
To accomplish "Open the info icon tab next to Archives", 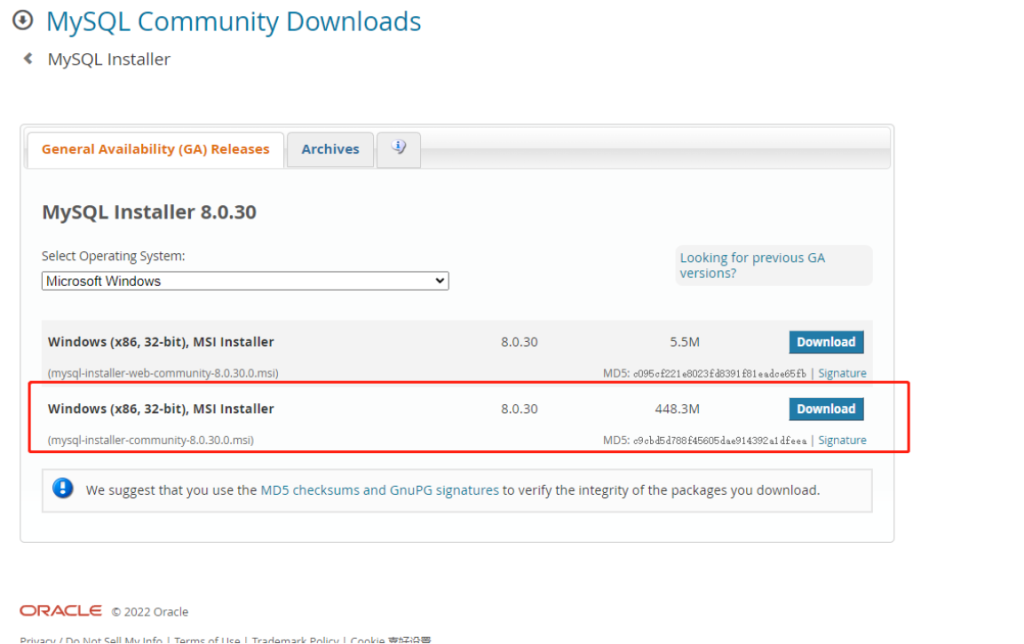I will click(398, 149).
